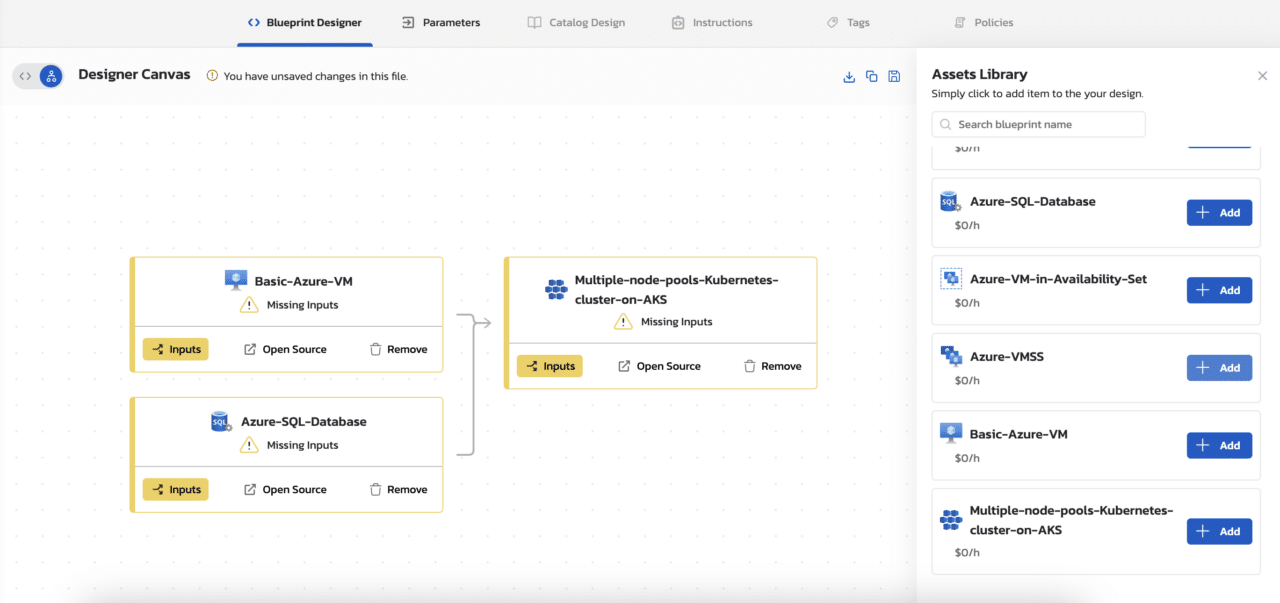Close the Assets Library panel
The image size is (1280, 603).
coord(1262,75)
